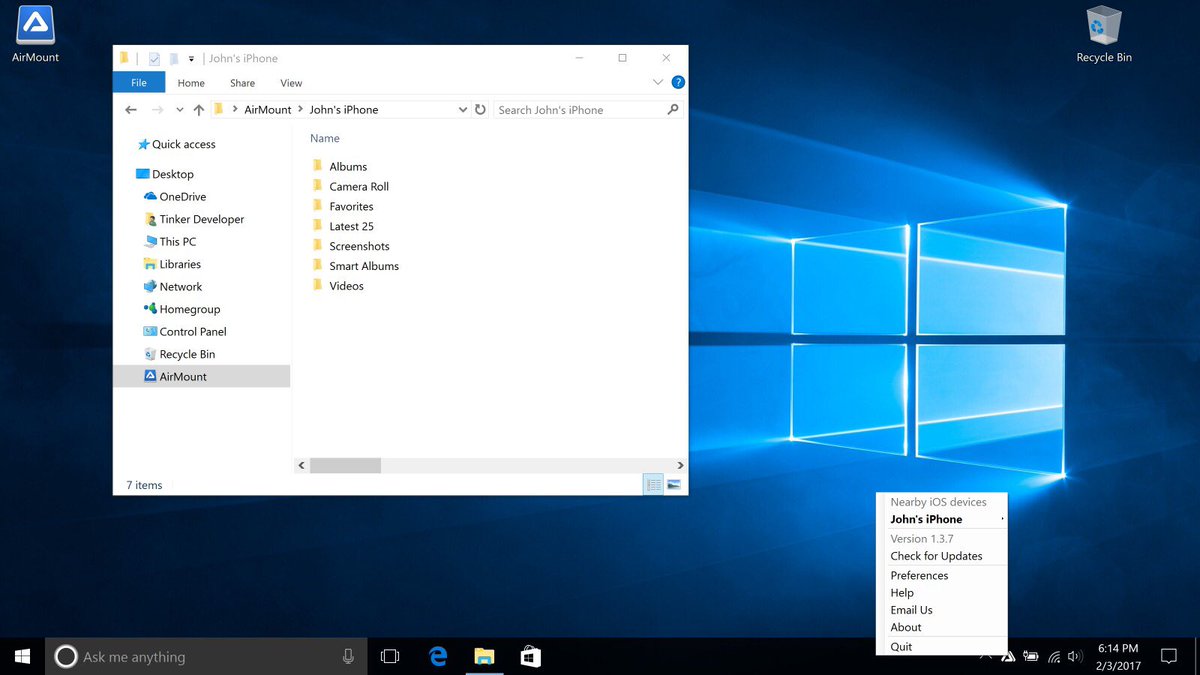Switch to Large icons view layout icon
The width and height of the screenshot is (1200, 675).
pos(674,485)
